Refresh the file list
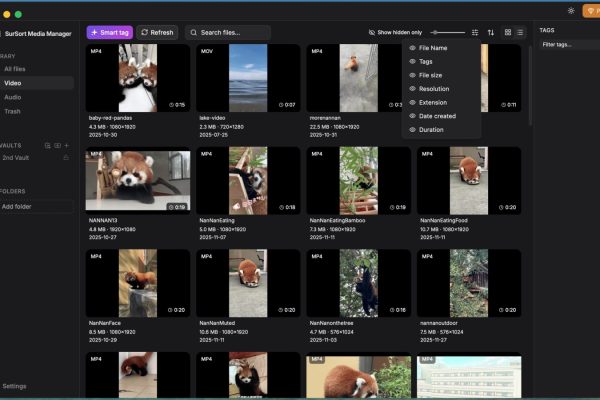Viewport: 600px width, 400px height. (x=157, y=33)
